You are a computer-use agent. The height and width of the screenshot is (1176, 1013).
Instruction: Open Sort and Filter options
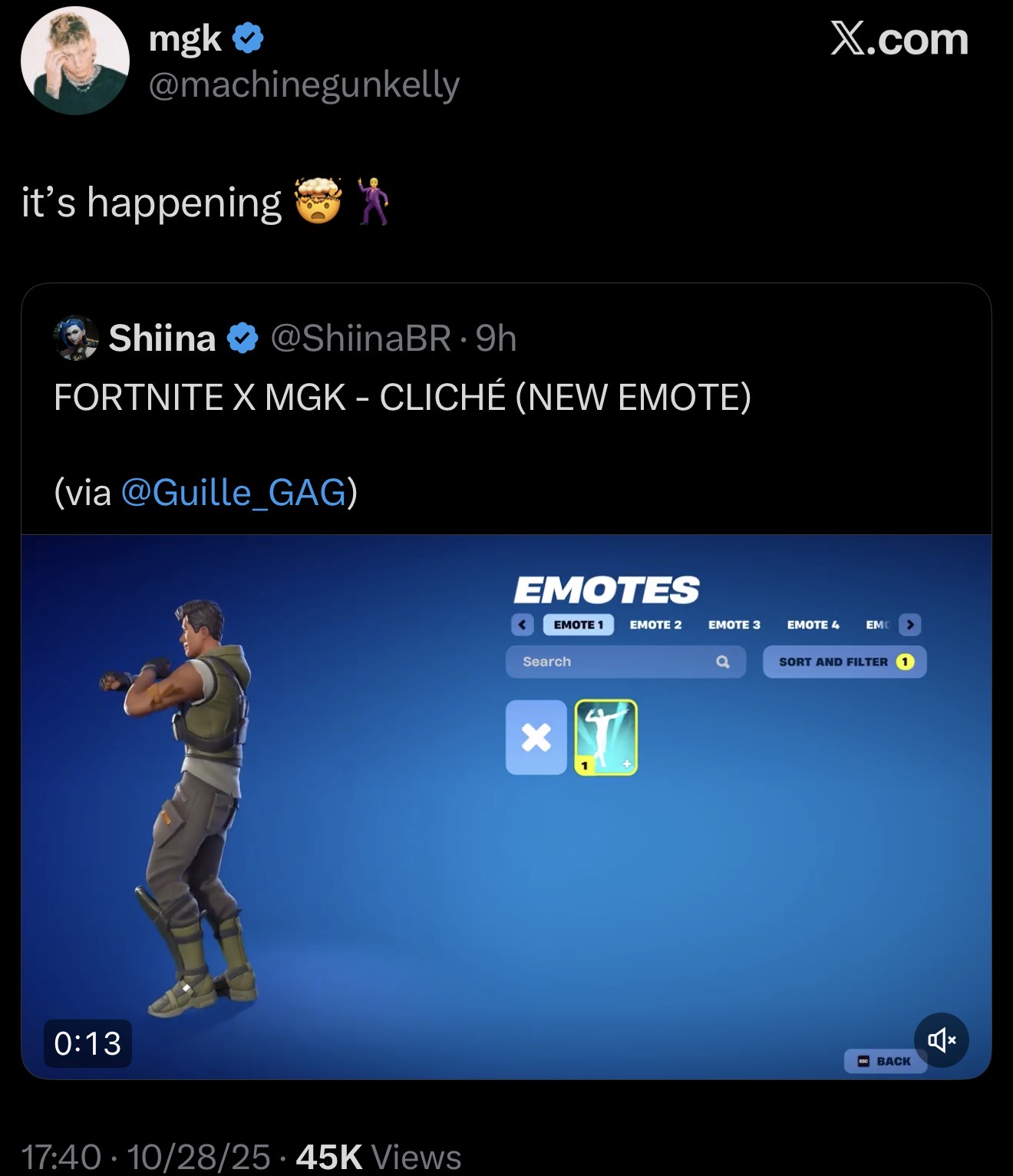[844, 662]
